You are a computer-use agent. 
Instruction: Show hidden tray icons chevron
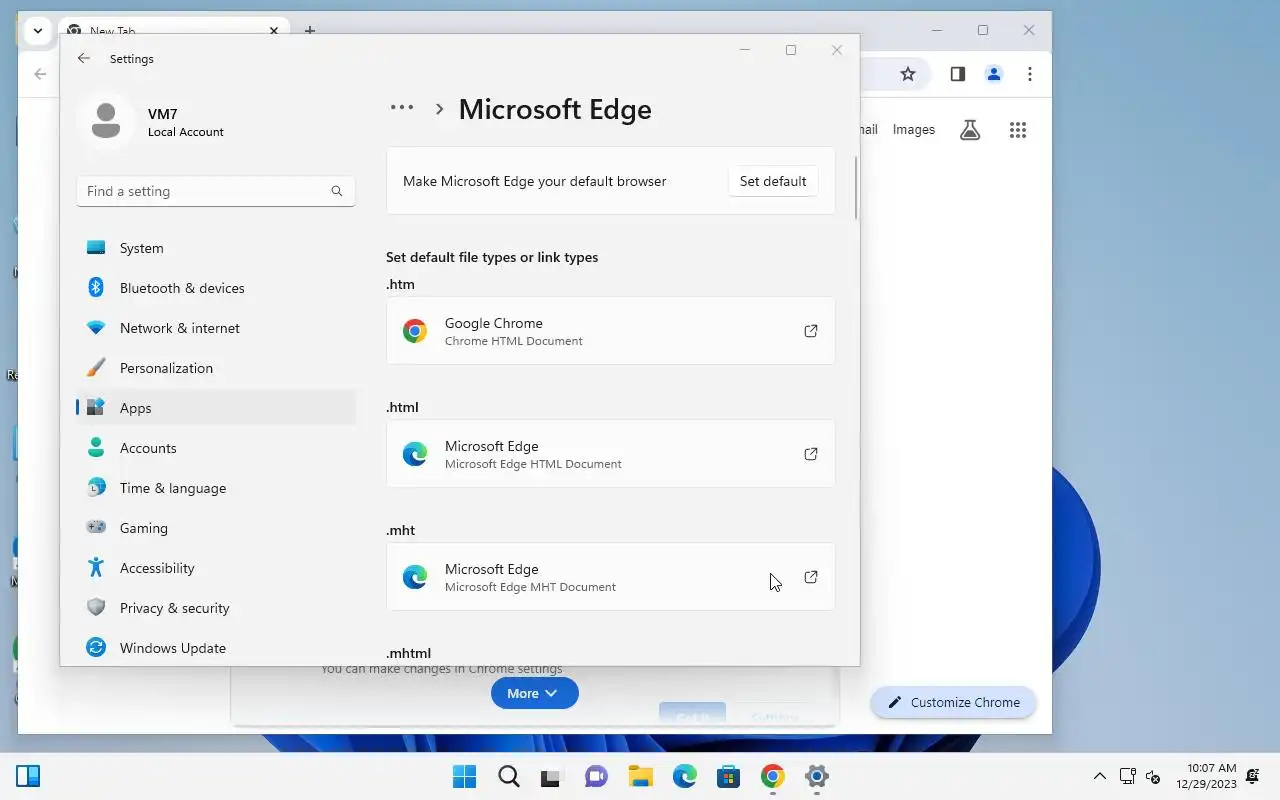[1099, 776]
